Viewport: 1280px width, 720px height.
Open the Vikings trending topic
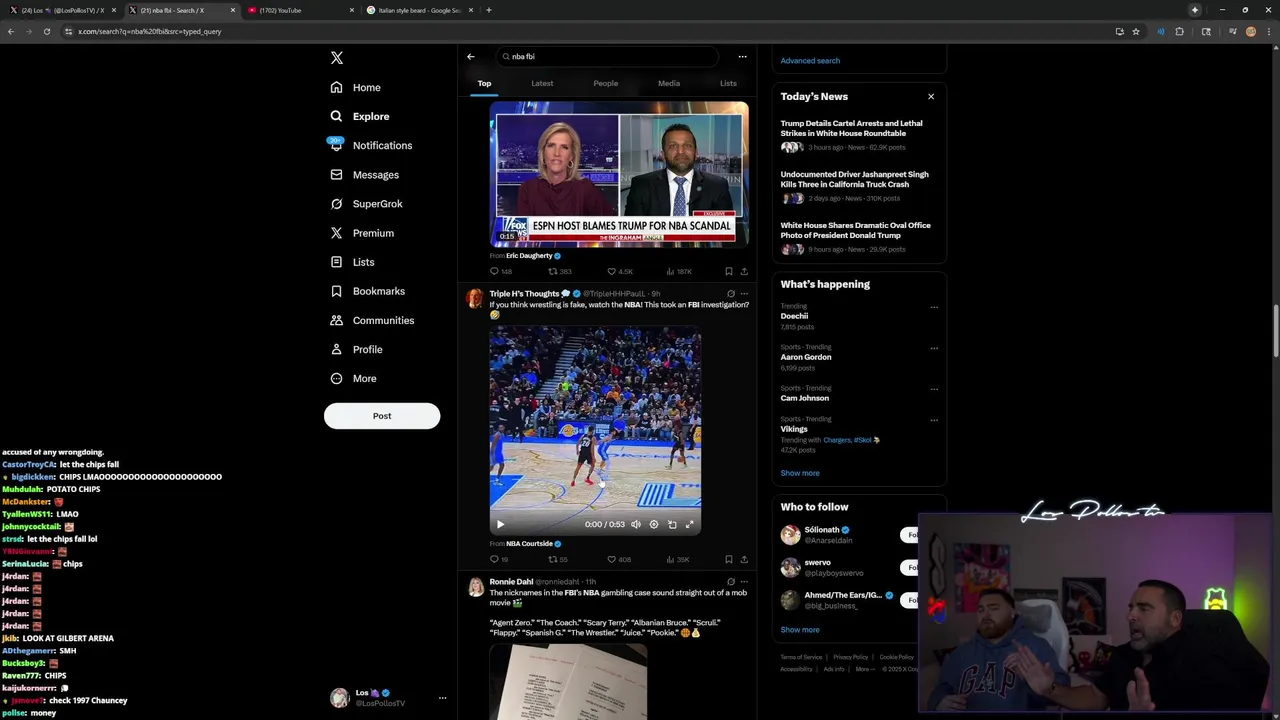(794, 429)
